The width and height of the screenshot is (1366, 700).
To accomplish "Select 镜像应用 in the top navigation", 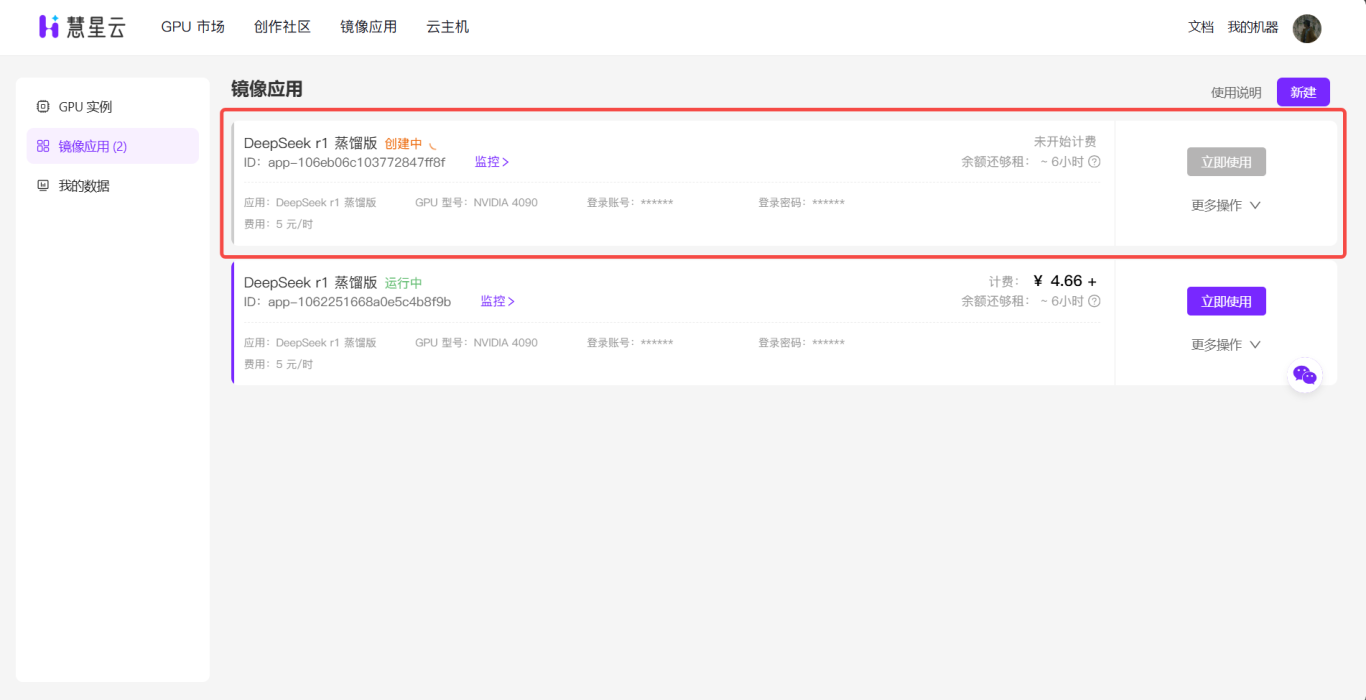I will point(368,27).
